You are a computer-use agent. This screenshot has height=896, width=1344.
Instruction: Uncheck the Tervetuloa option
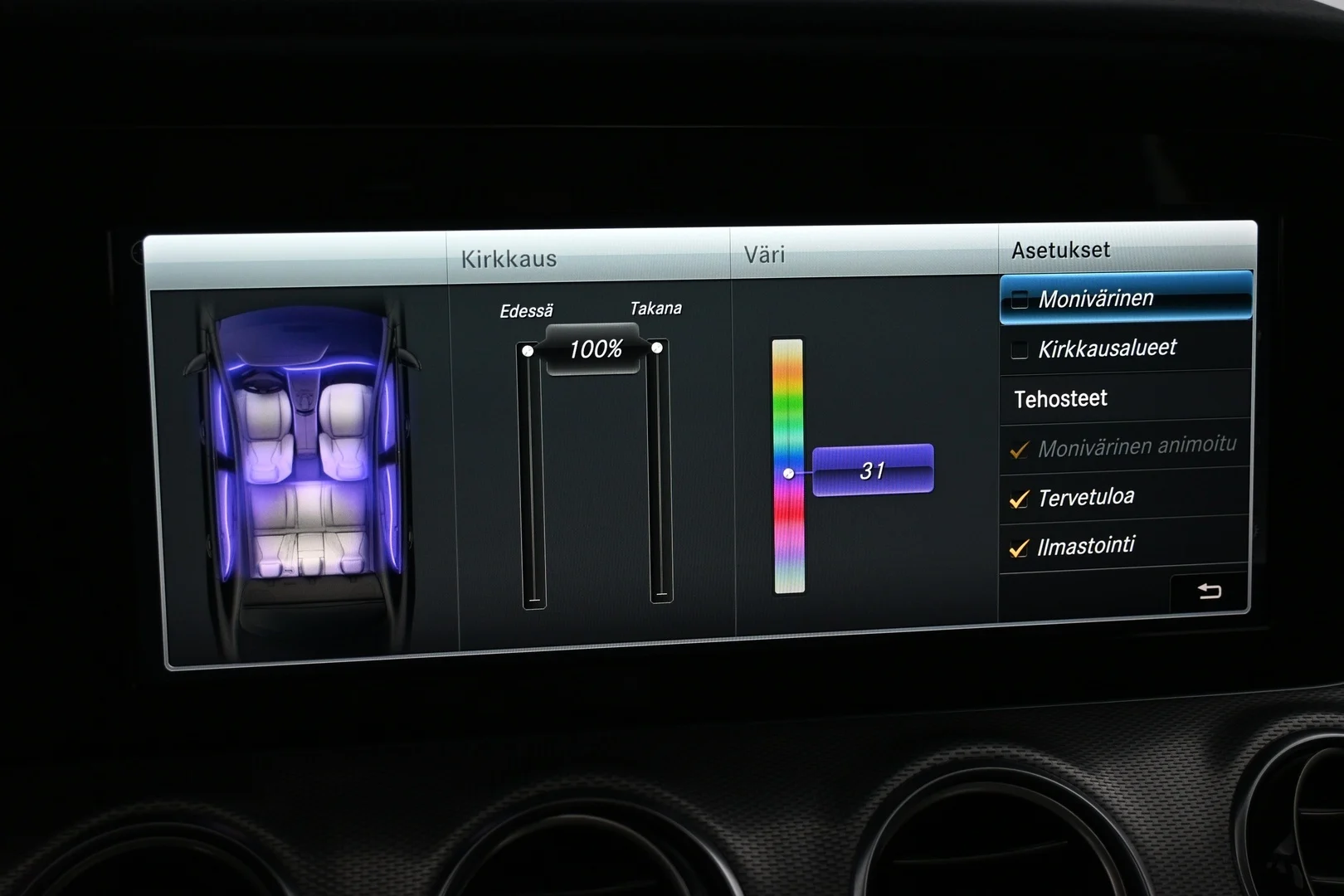click(x=1020, y=499)
